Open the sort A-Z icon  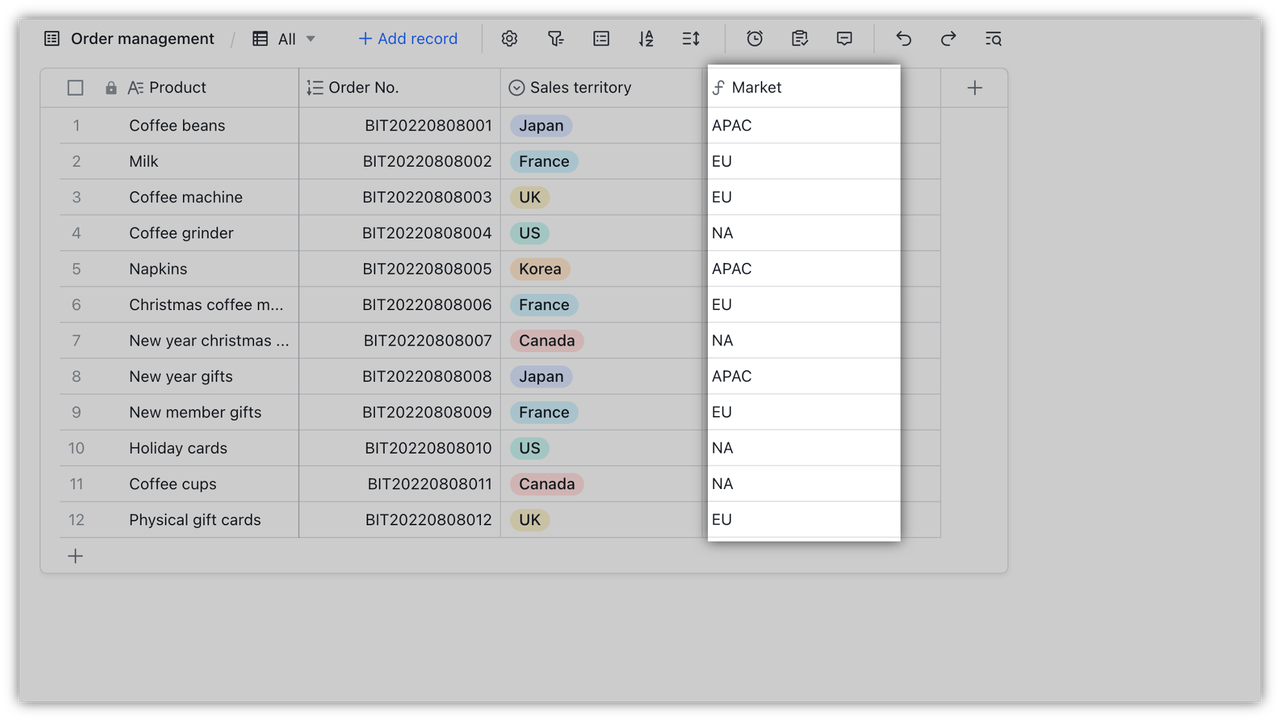646,38
